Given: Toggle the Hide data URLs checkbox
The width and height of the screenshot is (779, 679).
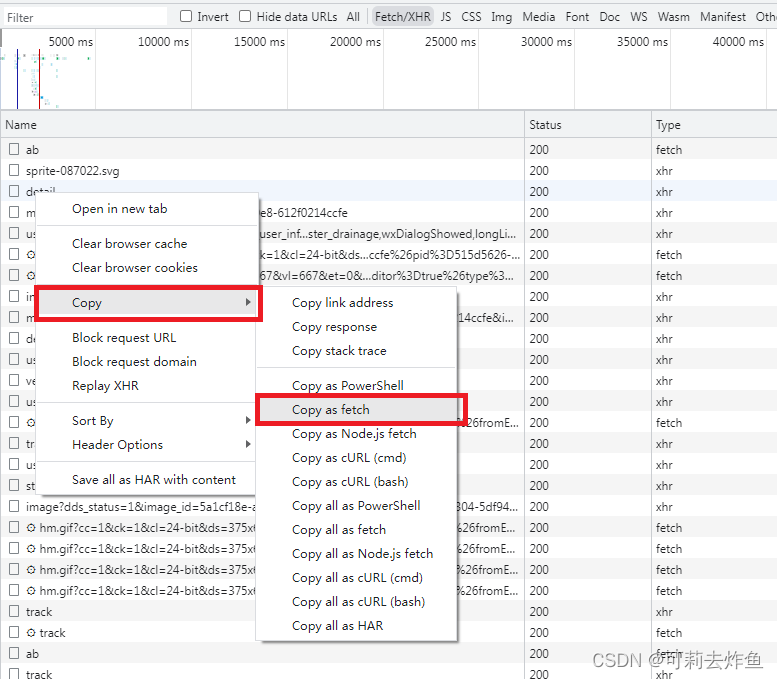Looking at the screenshot, I should (x=245, y=17).
